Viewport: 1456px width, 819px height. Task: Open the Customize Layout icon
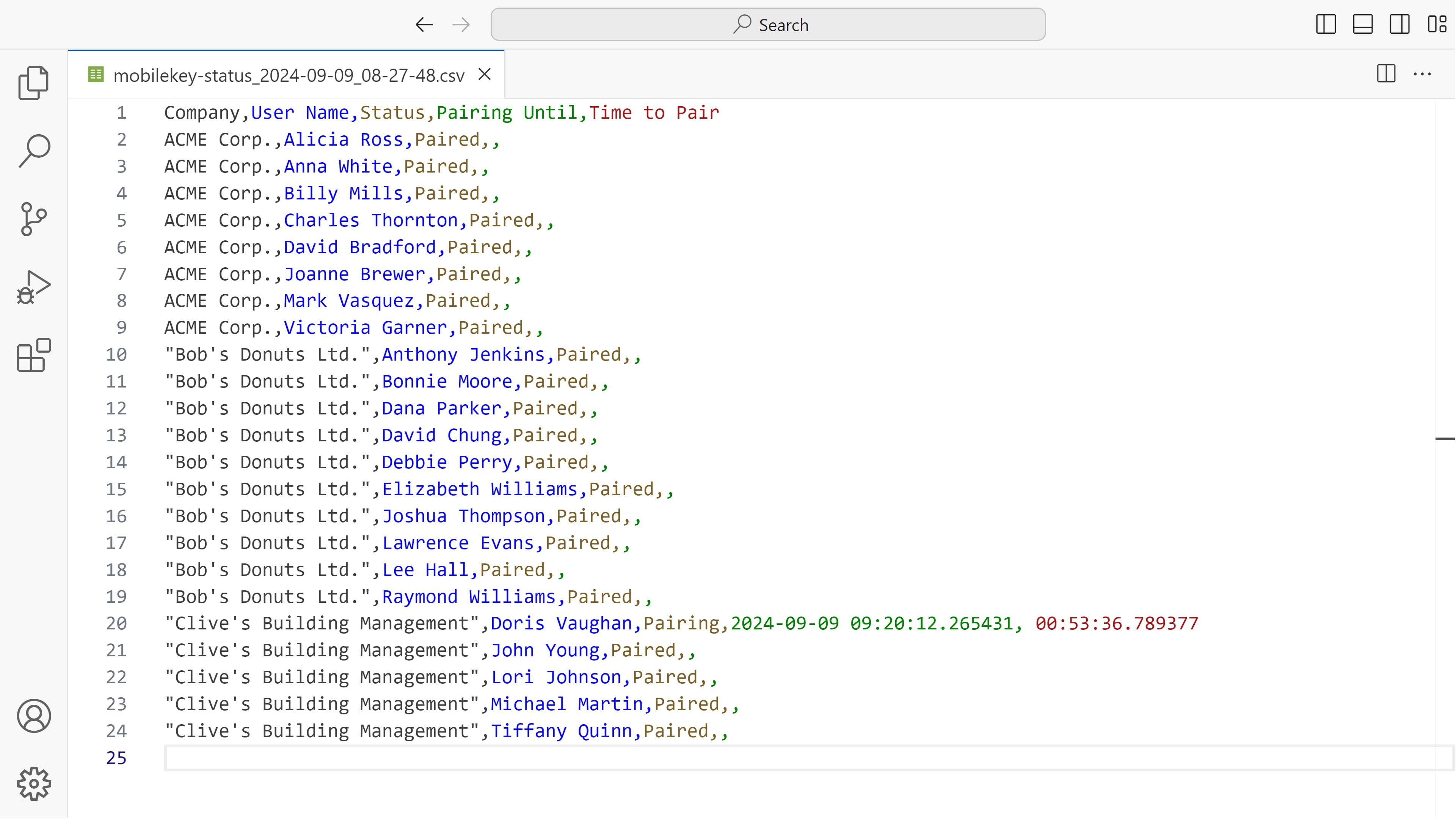tap(1437, 24)
